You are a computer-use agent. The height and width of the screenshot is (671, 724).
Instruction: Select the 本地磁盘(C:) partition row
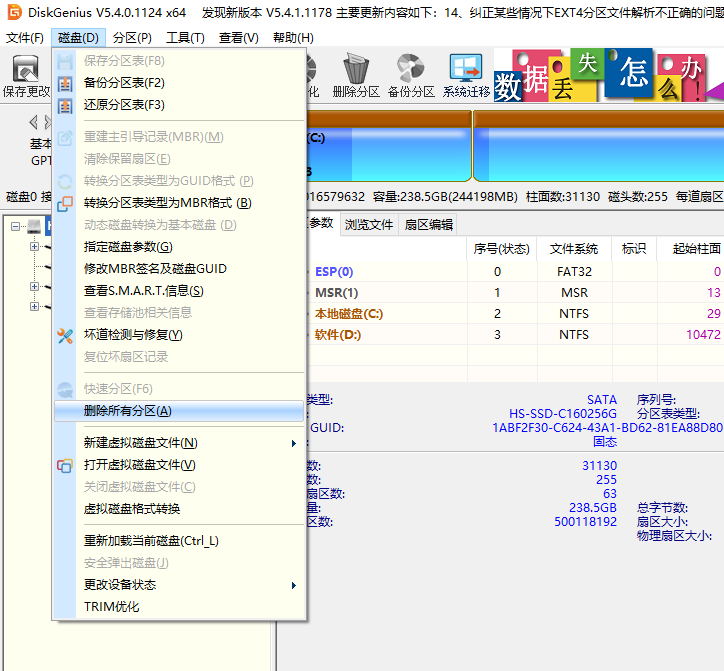(x=348, y=314)
